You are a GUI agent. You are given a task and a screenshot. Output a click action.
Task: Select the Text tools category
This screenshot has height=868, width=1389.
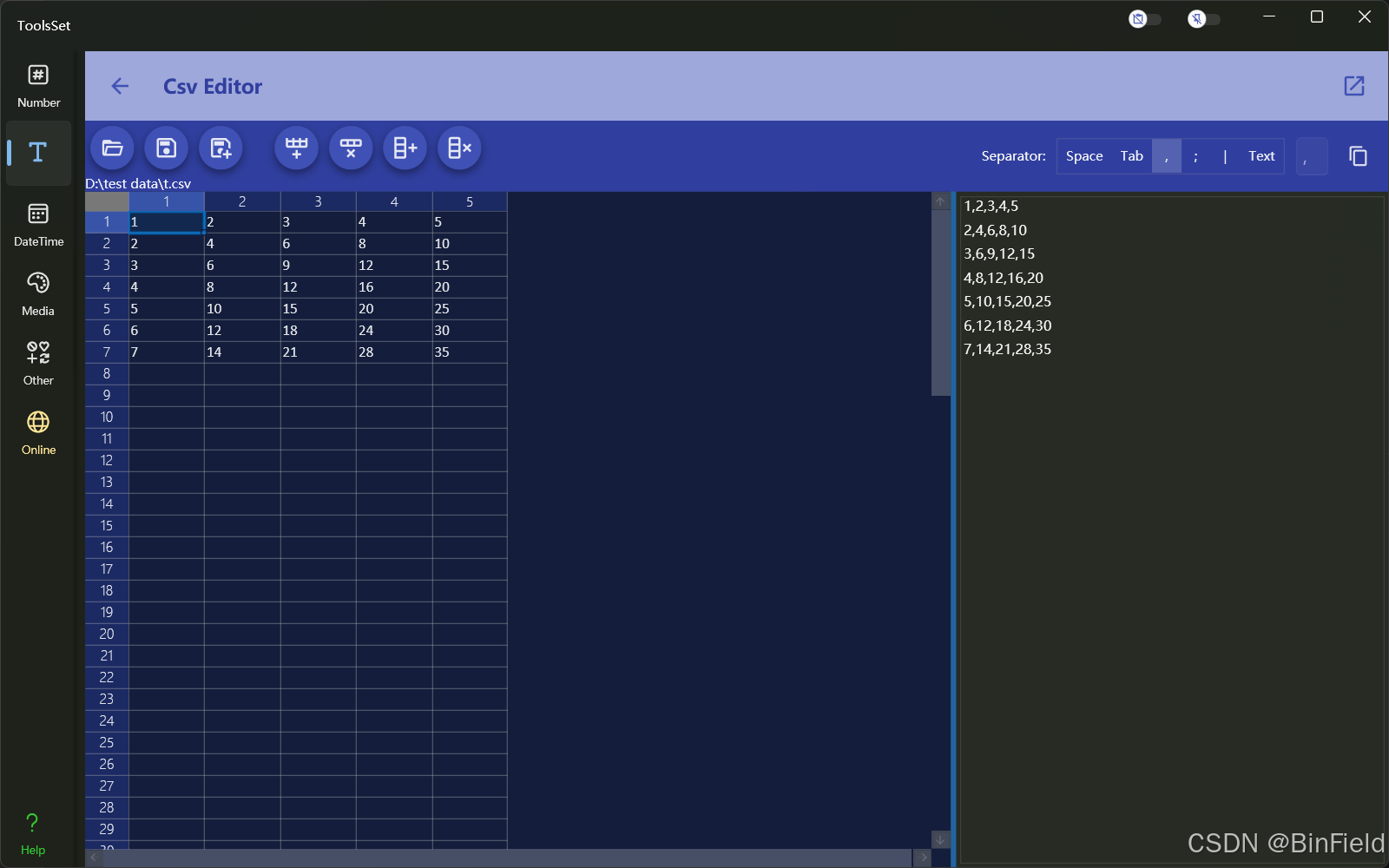38,153
